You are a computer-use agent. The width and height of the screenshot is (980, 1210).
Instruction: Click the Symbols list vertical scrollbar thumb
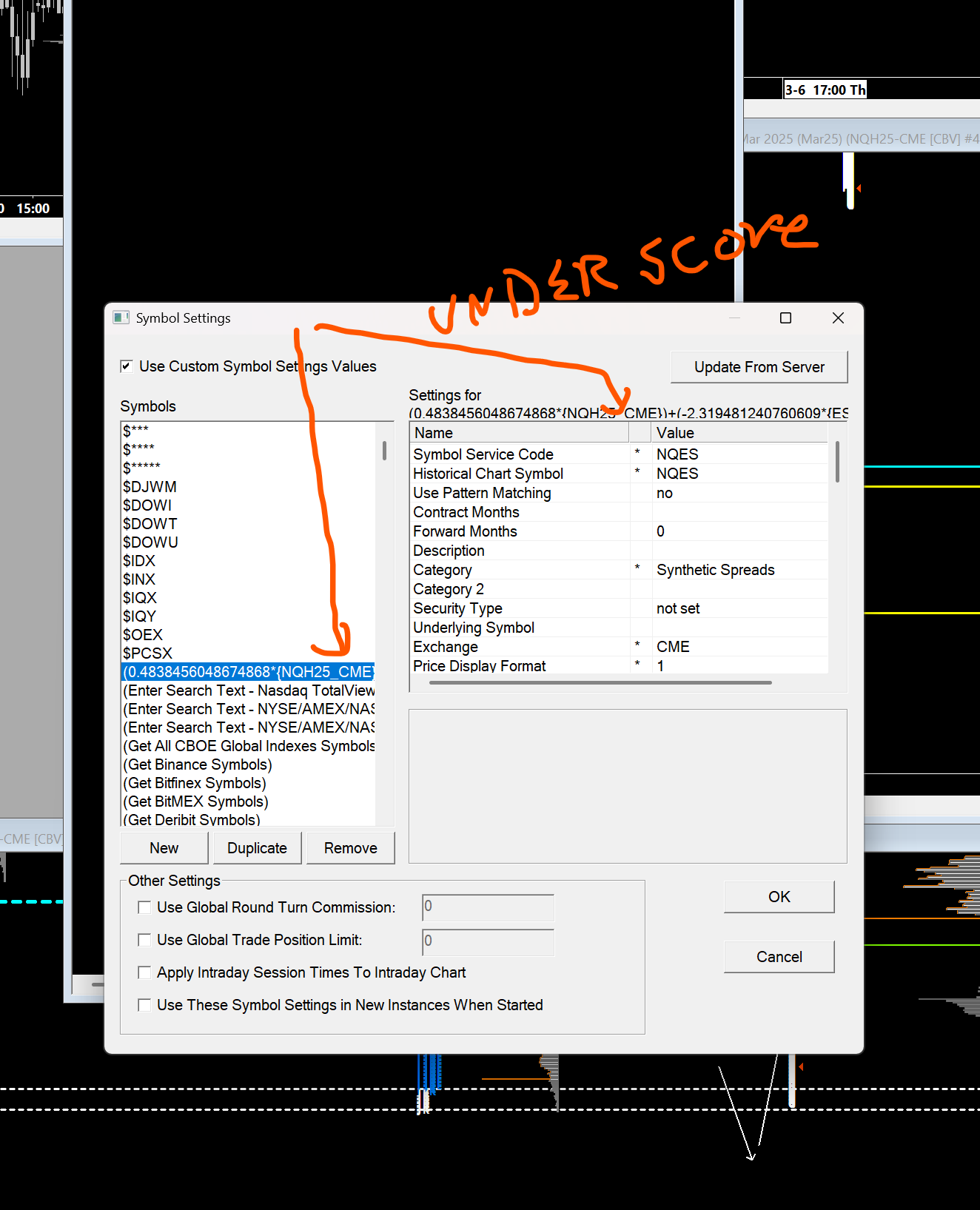384,451
